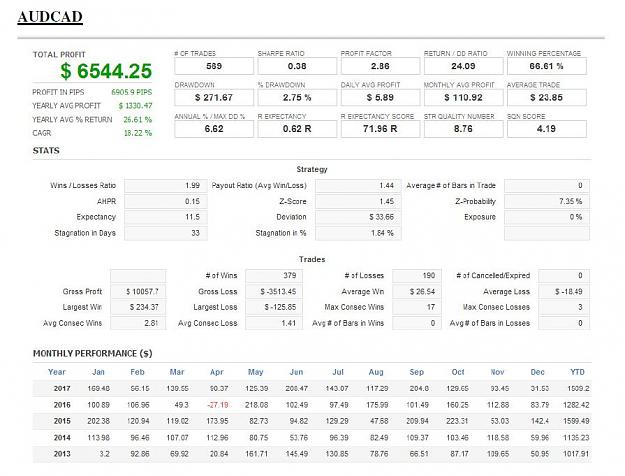Click the Exposure value 0 %

(546, 217)
